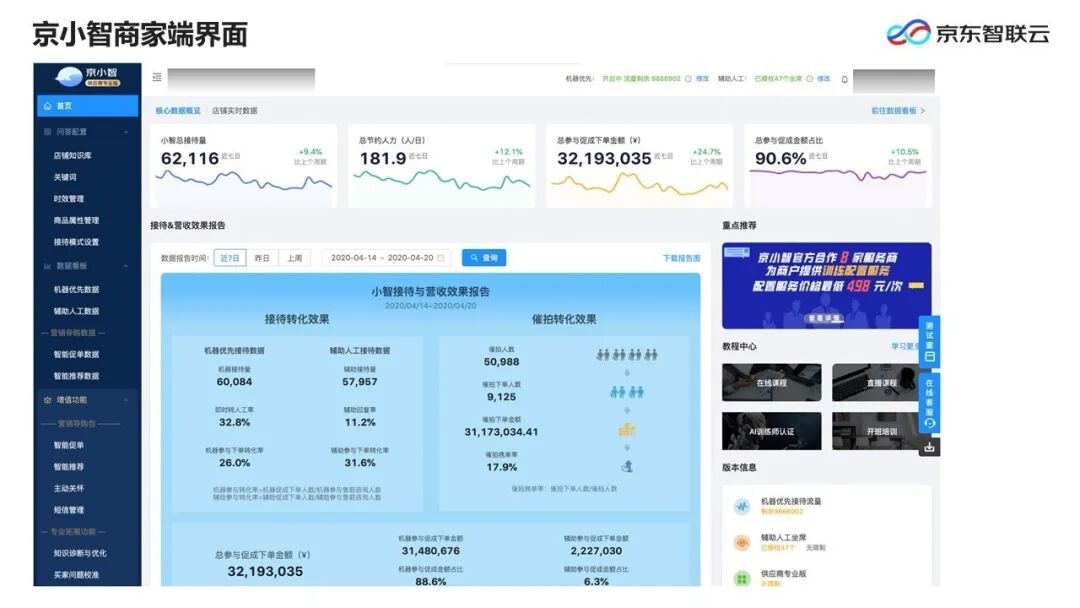Click the 总节约人力 181.9 card
The width and height of the screenshot is (1080, 608).
pyautogui.click(x=442, y=166)
